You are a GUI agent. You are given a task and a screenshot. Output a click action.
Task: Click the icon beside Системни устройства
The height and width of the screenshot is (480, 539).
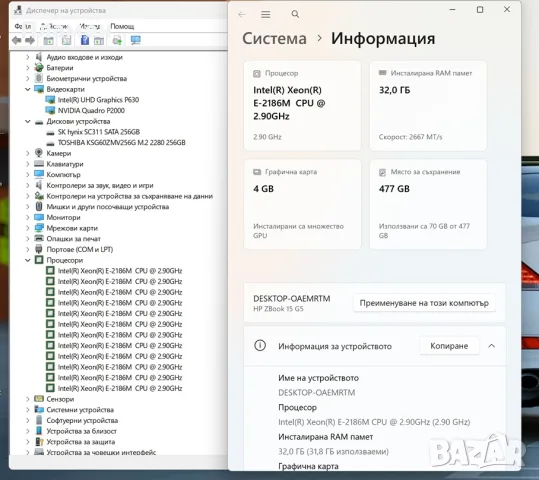[x=39, y=410]
